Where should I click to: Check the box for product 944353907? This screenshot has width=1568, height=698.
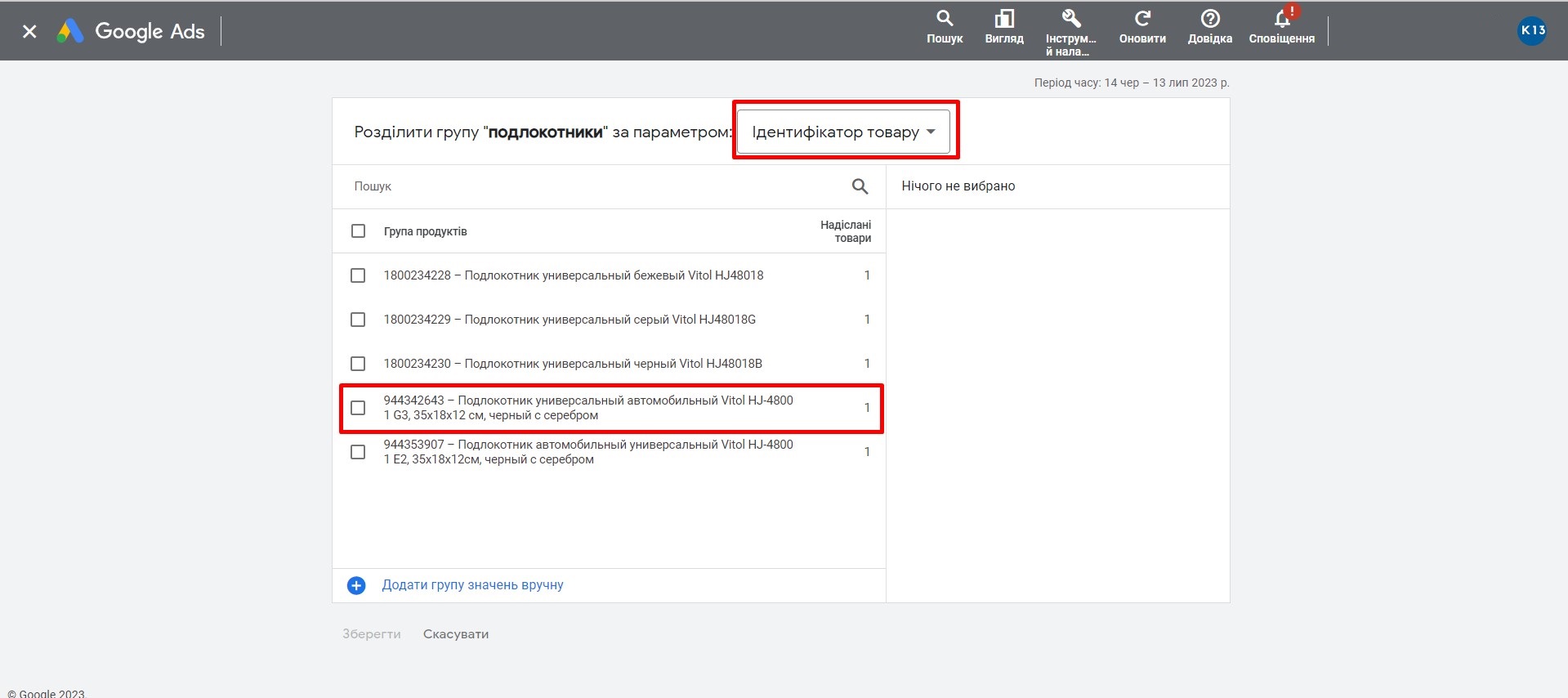pos(358,452)
